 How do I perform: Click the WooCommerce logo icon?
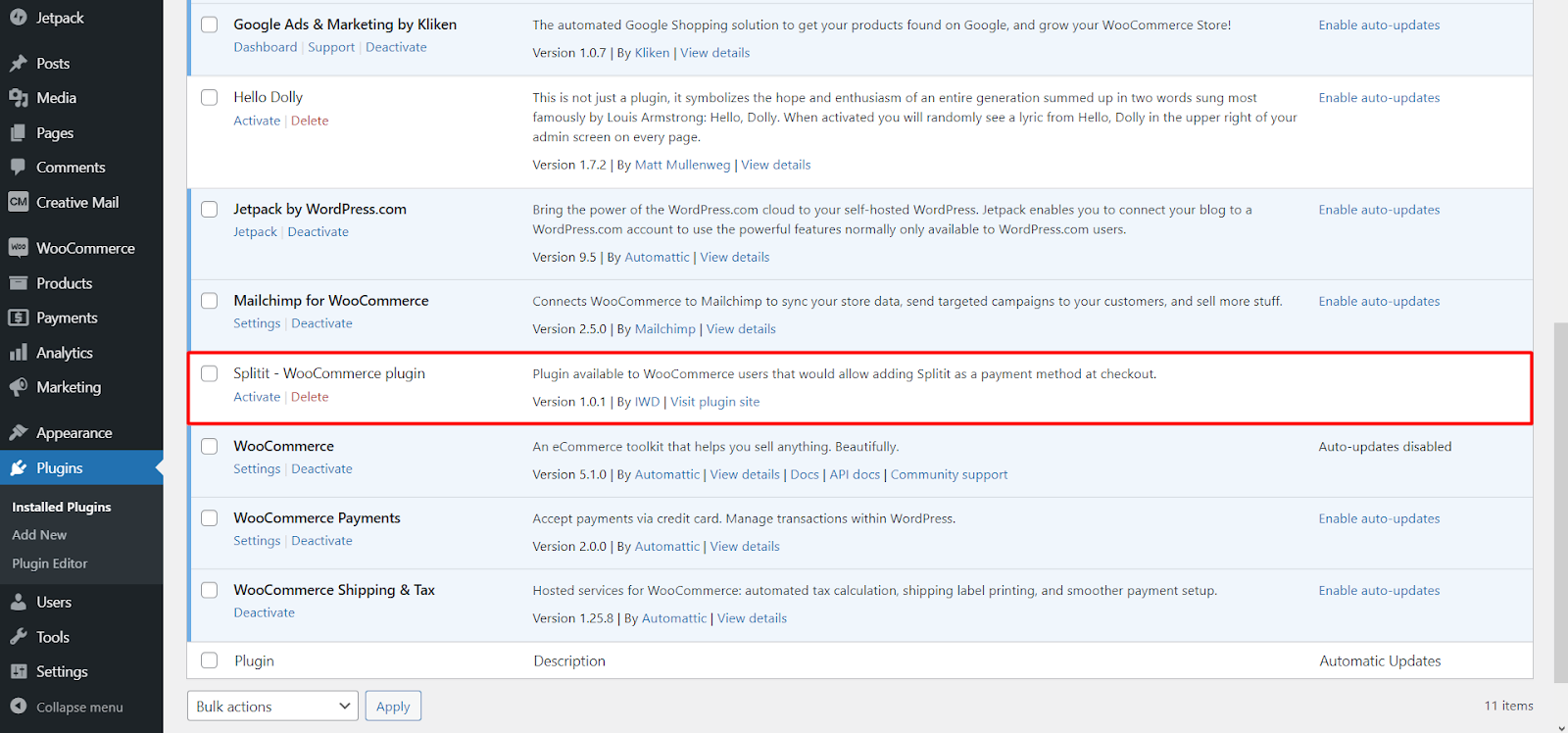pyautogui.click(x=18, y=248)
